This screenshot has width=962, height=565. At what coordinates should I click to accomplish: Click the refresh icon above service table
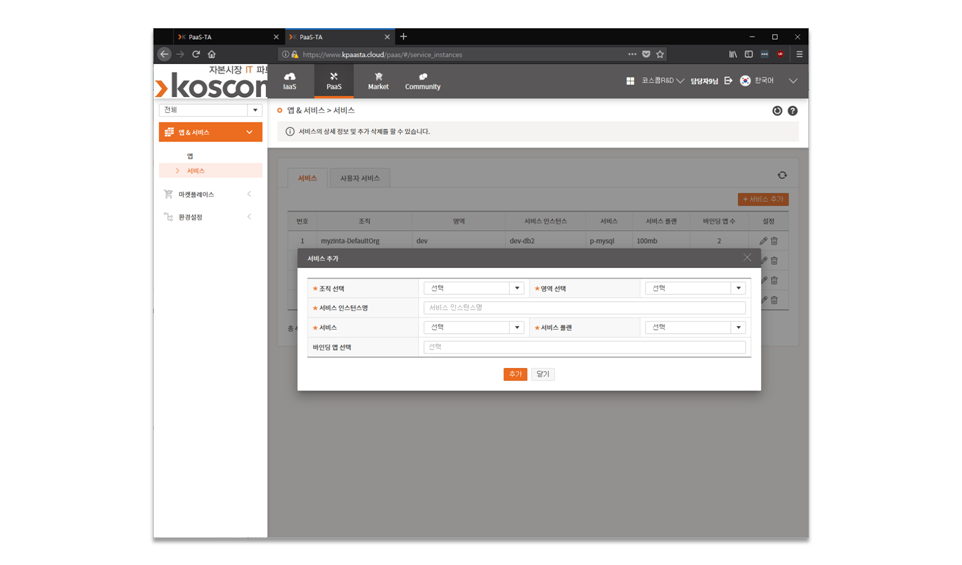[x=782, y=175]
